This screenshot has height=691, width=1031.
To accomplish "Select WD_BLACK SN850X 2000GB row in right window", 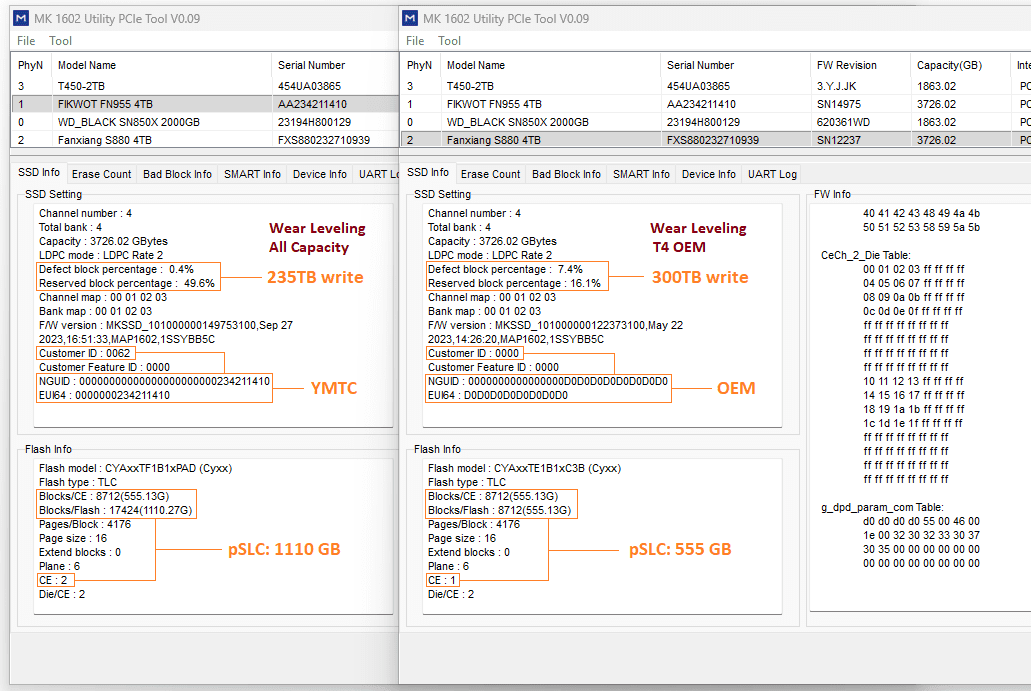I will point(716,122).
